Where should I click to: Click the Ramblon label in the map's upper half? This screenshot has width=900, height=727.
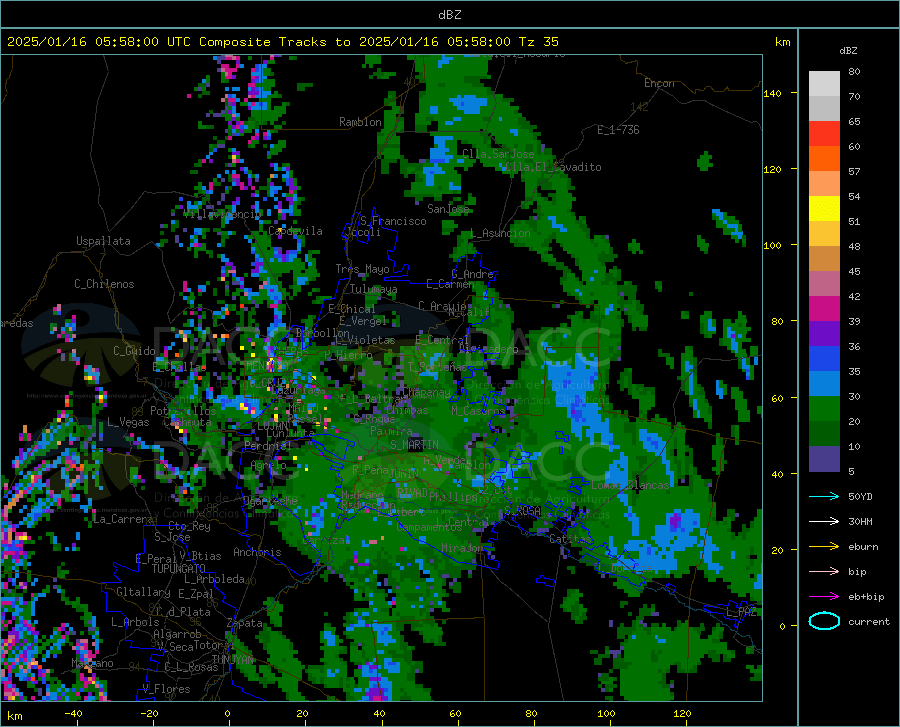pos(360,122)
